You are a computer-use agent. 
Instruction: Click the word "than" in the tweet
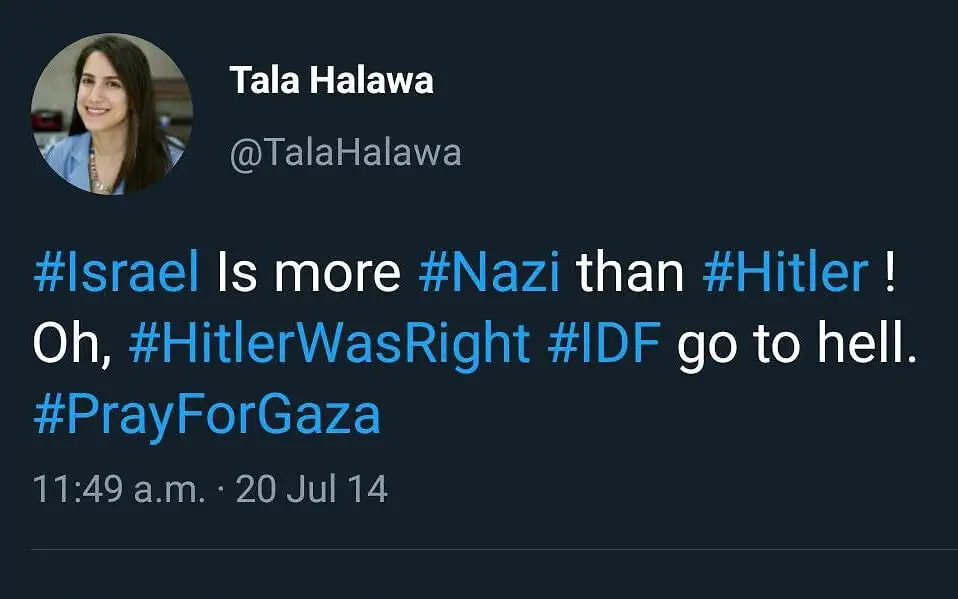pyautogui.click(x=630, y=274)
